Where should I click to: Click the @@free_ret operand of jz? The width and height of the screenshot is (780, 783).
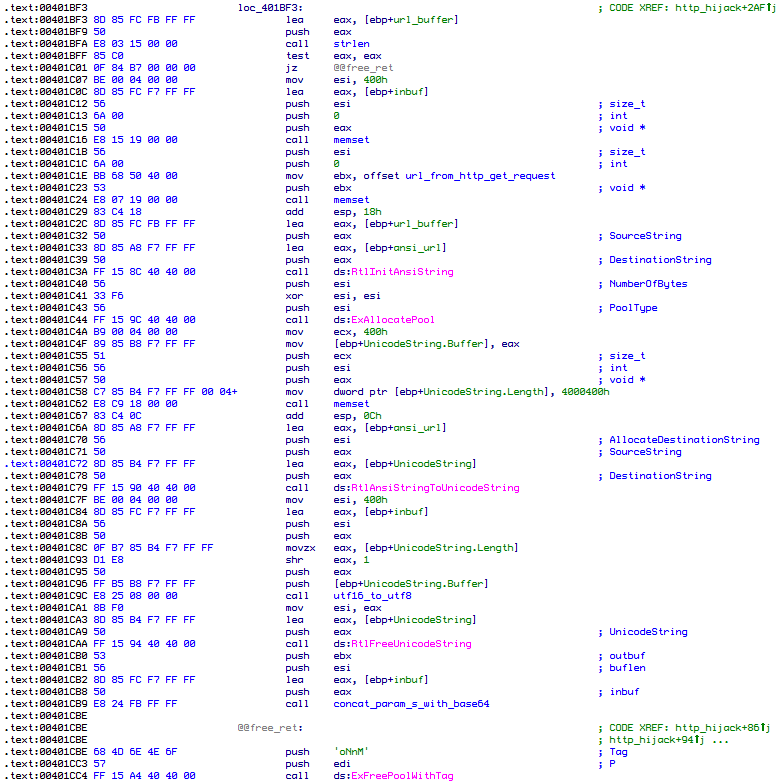[x=363, y=68]
